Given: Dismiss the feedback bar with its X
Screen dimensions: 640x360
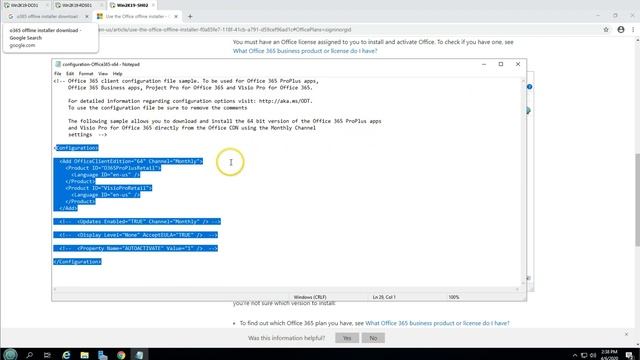Looking at the screenshot, I should pyautogui.click(x=627, y=334).
